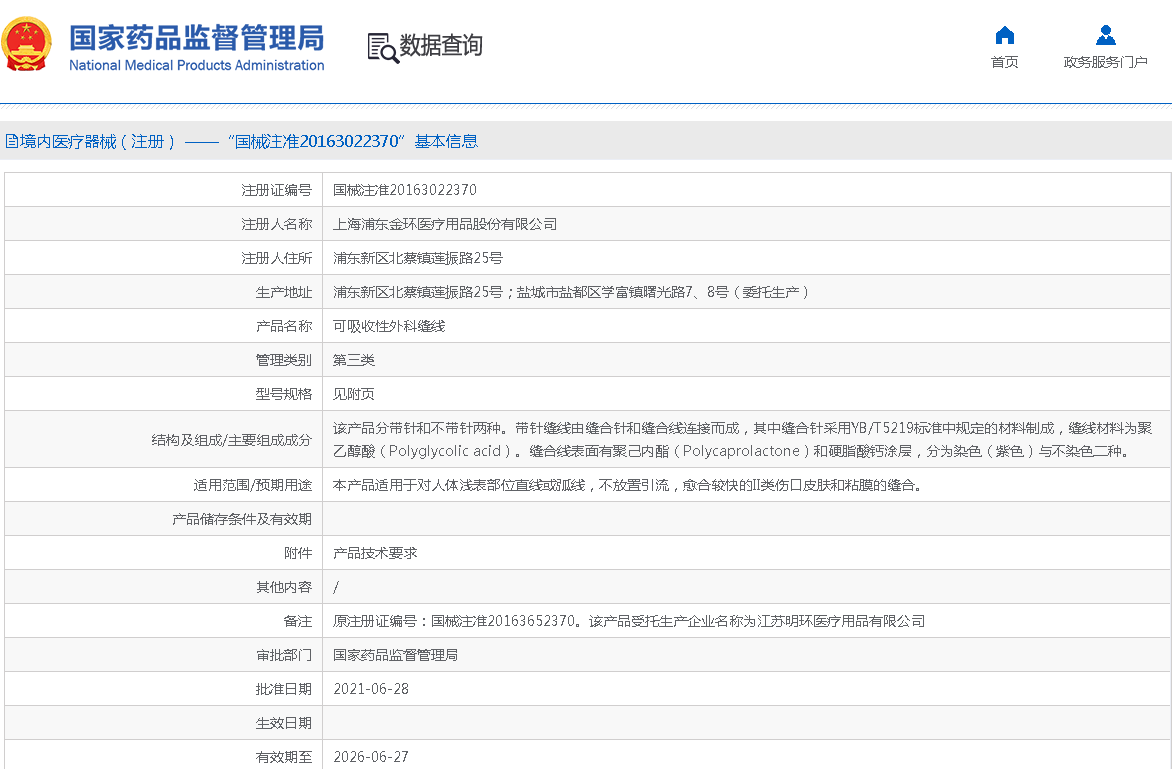Click registrant name 上海浦东金环医疗用品股份有限公司
The height and width of the screenshot is (769, 1172).
click(x=445, y=224)
